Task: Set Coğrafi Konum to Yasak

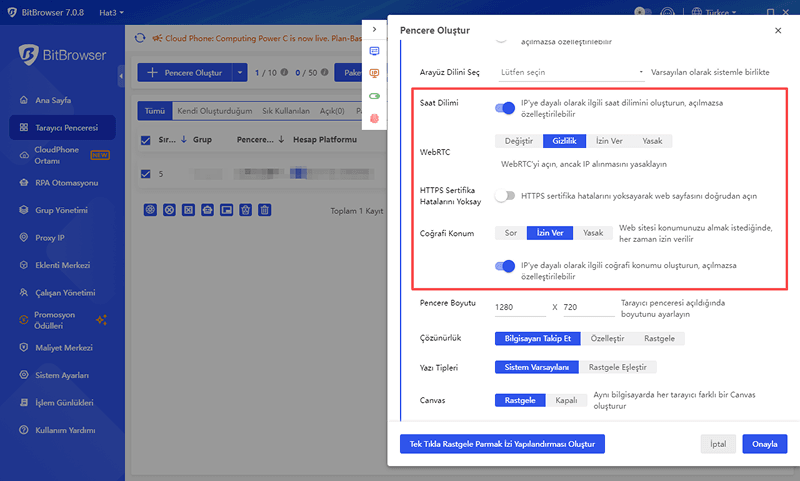Action: pyautogui.click(x=593, y=233)
